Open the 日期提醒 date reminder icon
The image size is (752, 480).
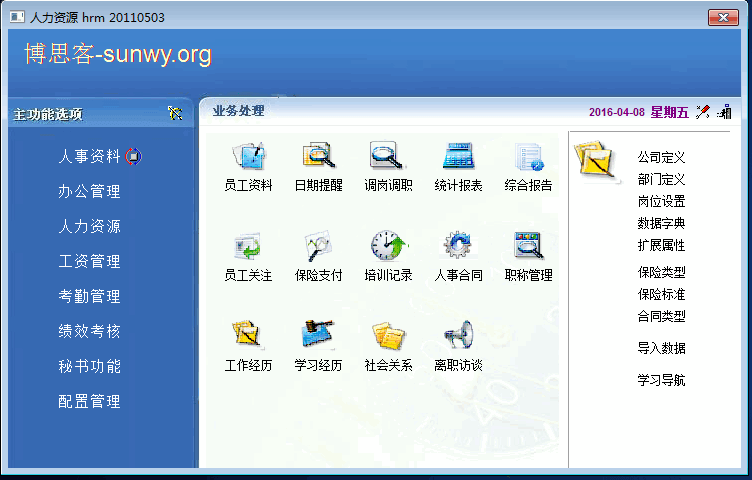(318, 158)
